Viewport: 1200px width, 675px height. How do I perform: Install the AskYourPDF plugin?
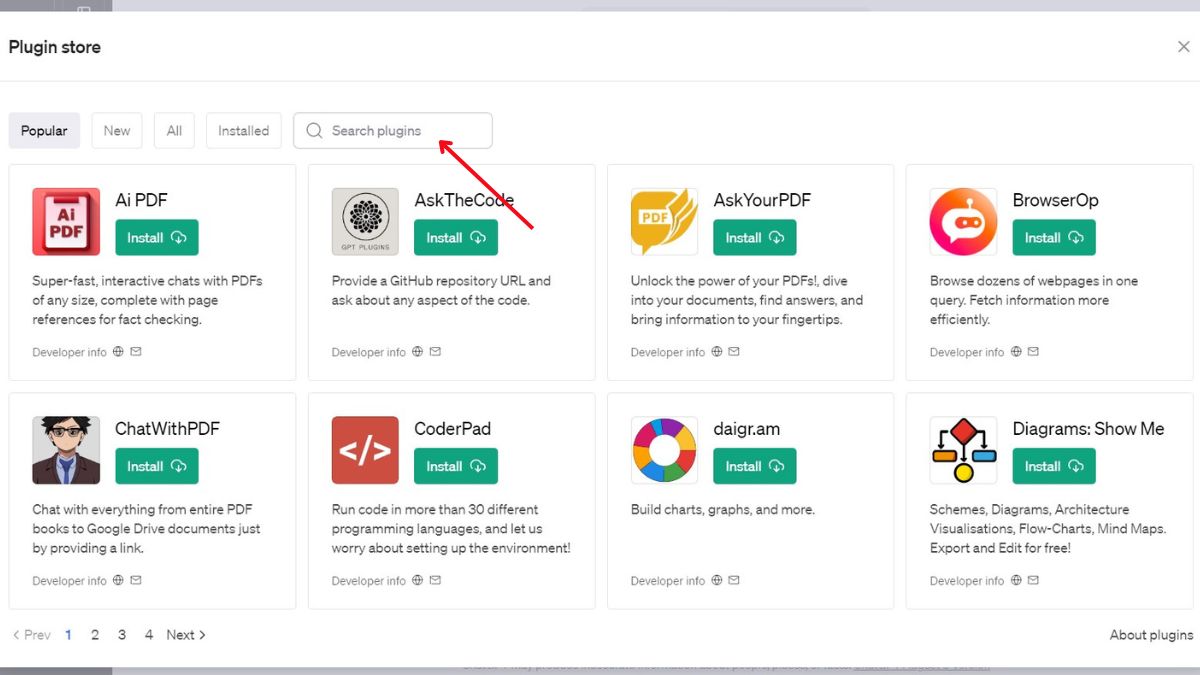(x=755, y=238)
